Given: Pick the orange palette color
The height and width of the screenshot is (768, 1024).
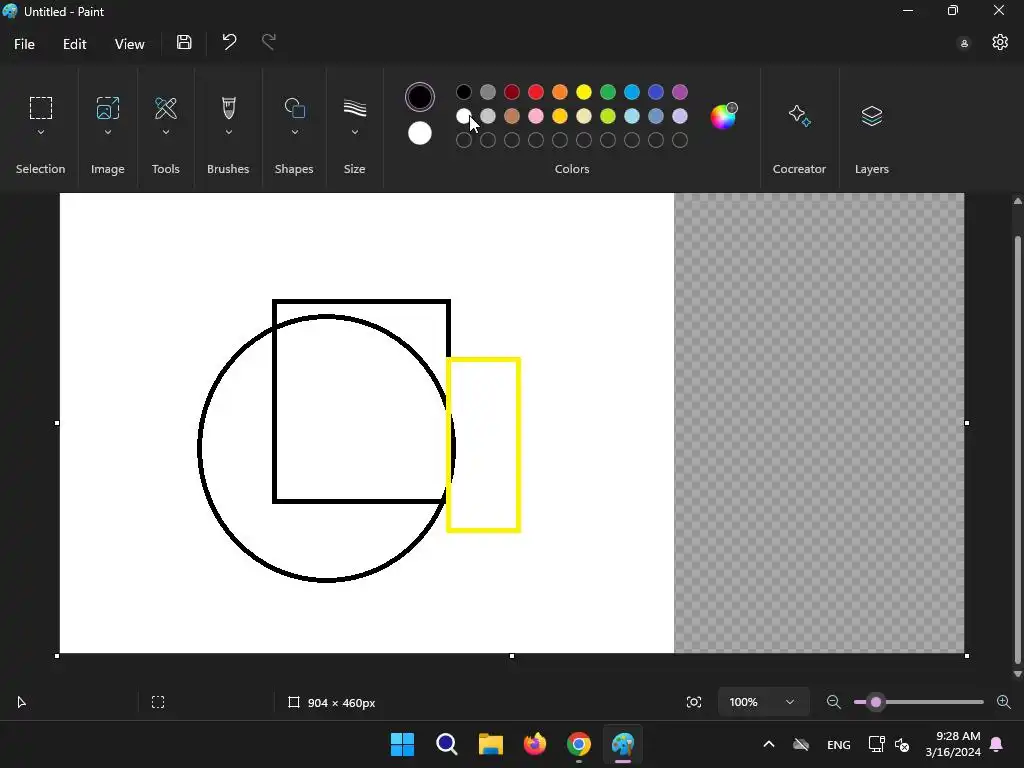Looking at the screenshot, I should [560, 92].
